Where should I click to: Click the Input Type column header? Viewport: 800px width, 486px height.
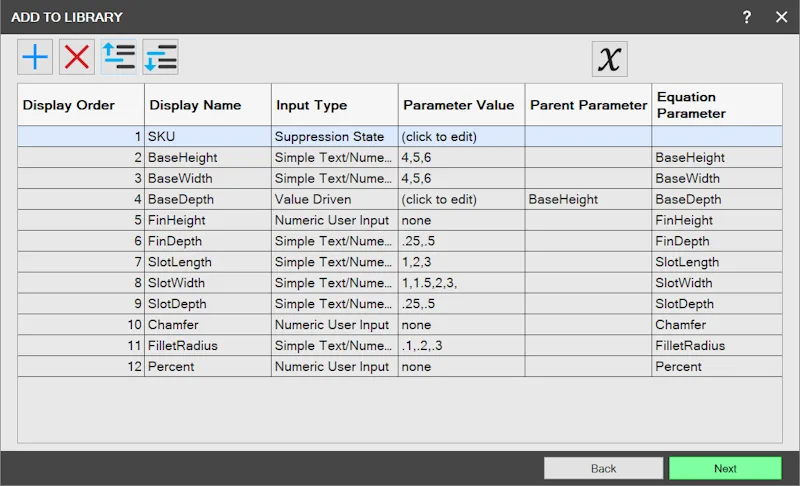coord(335,105)
